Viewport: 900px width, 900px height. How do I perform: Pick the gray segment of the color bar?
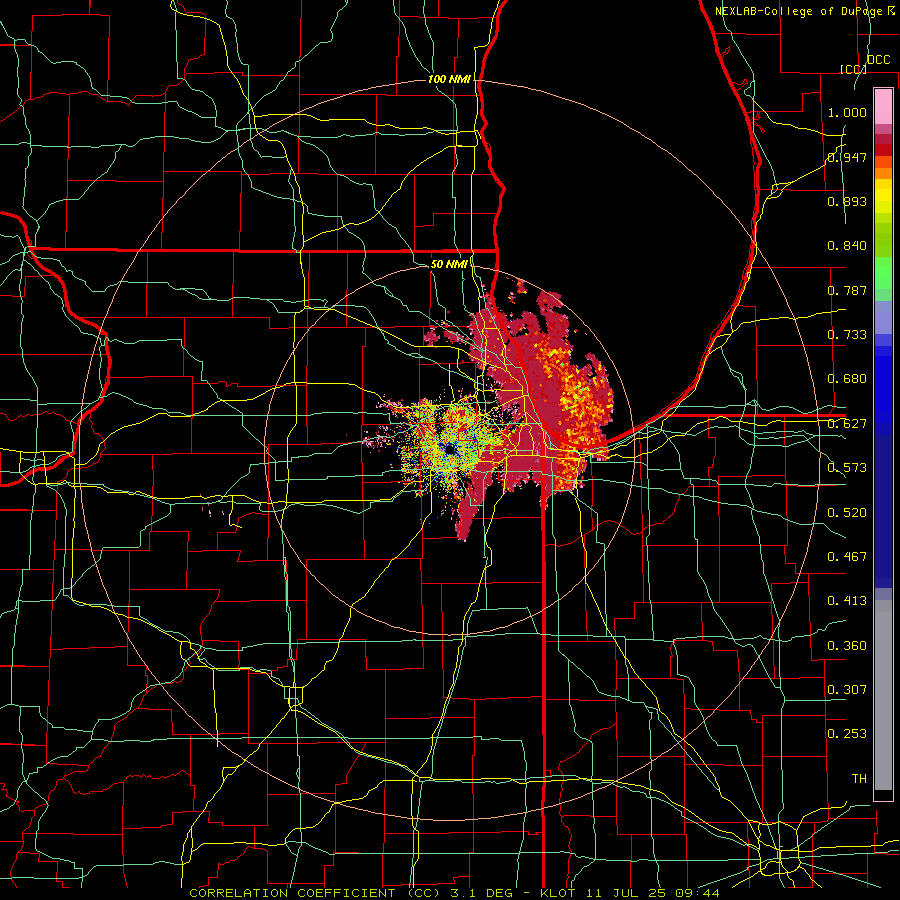pyautogui.click(x=883, y=695)
